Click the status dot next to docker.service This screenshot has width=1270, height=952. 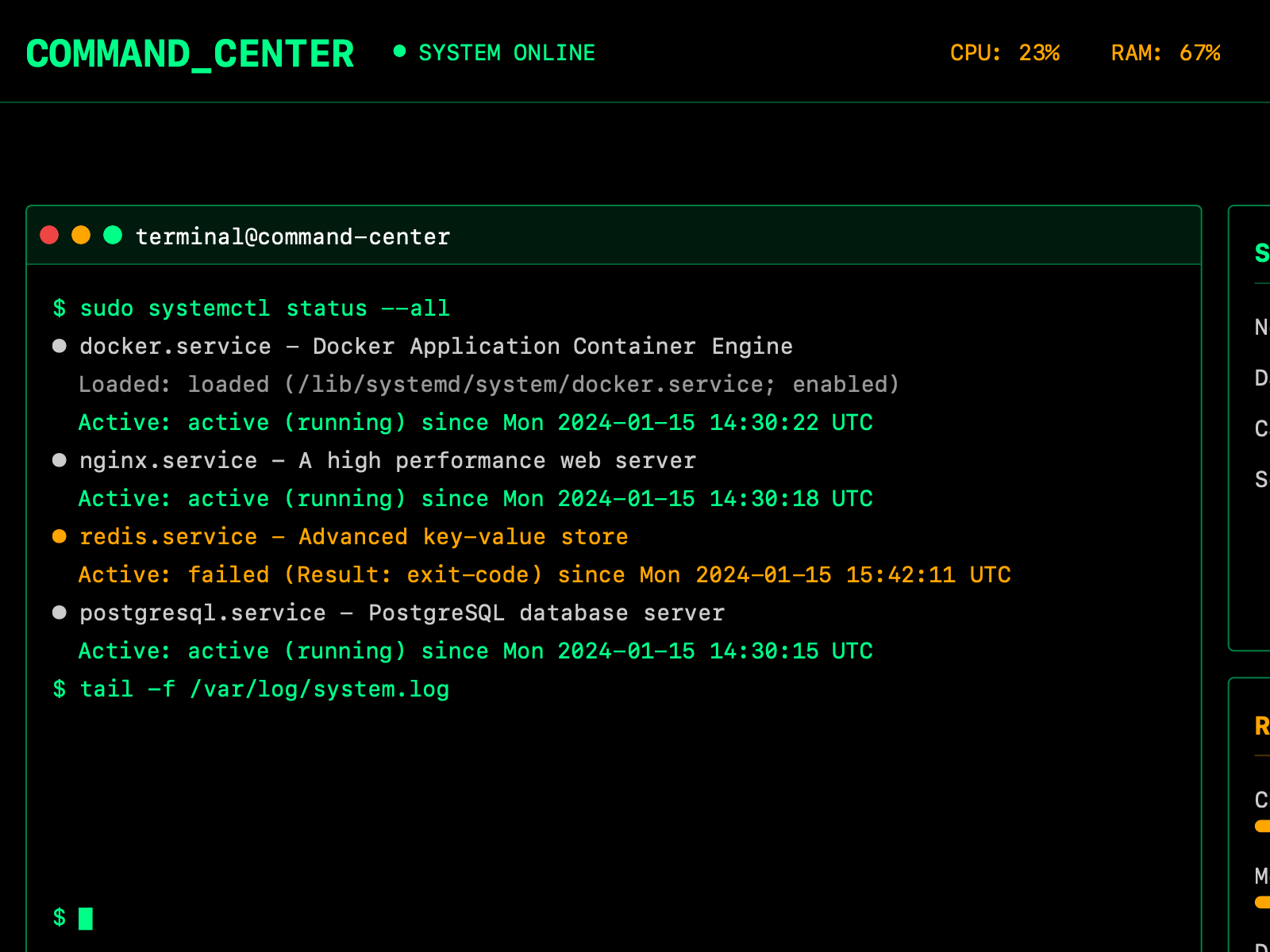tap(60, 345)
